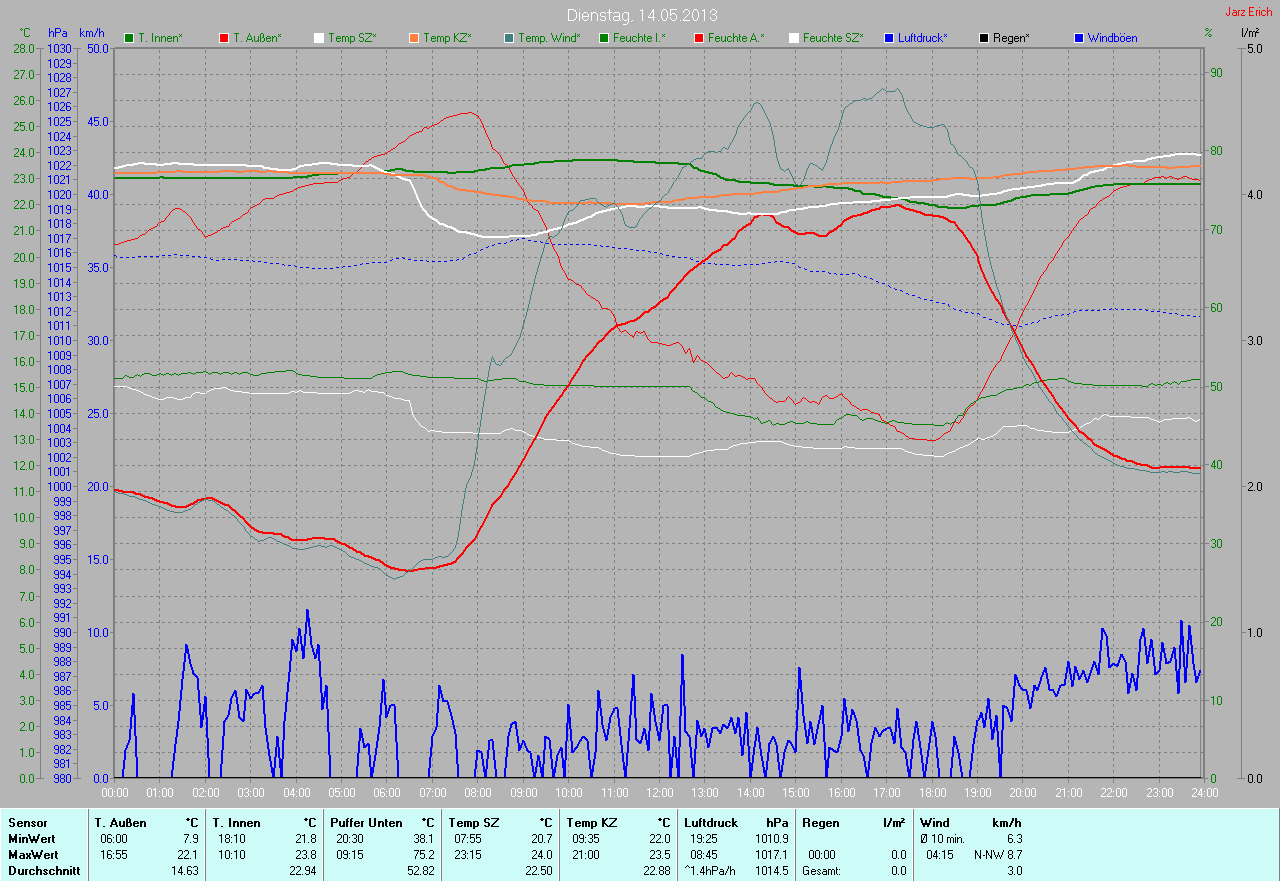The height and width of the screenshot is (881, 1280).
Task: Click the teal Temp. Wind legend square
Action: pos(509,38)
